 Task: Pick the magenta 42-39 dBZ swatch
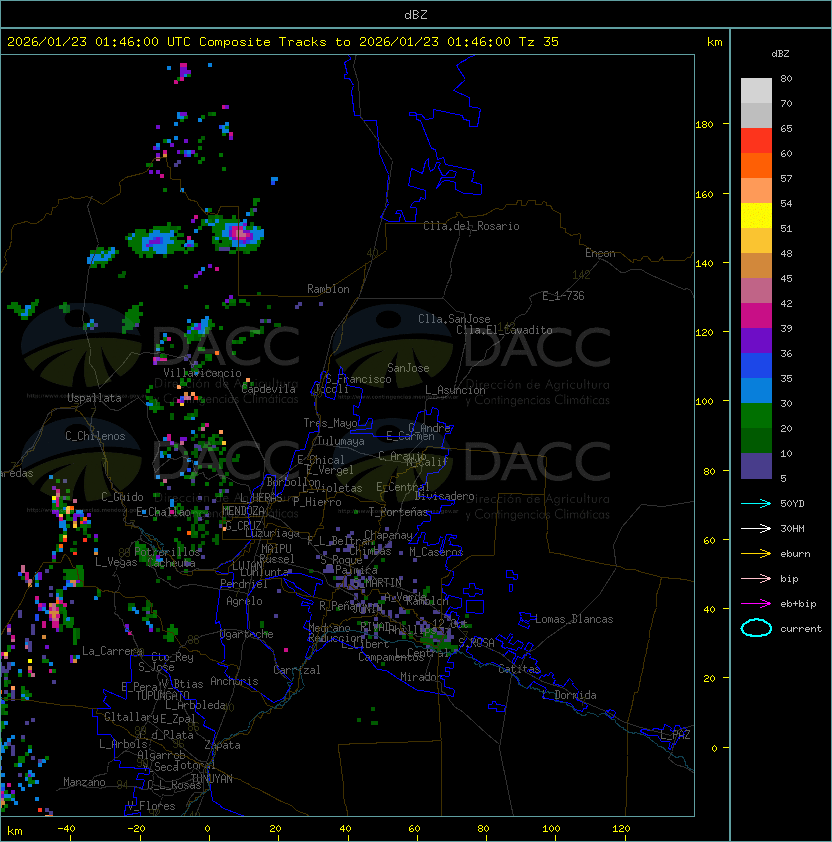[x=756, y=316]
